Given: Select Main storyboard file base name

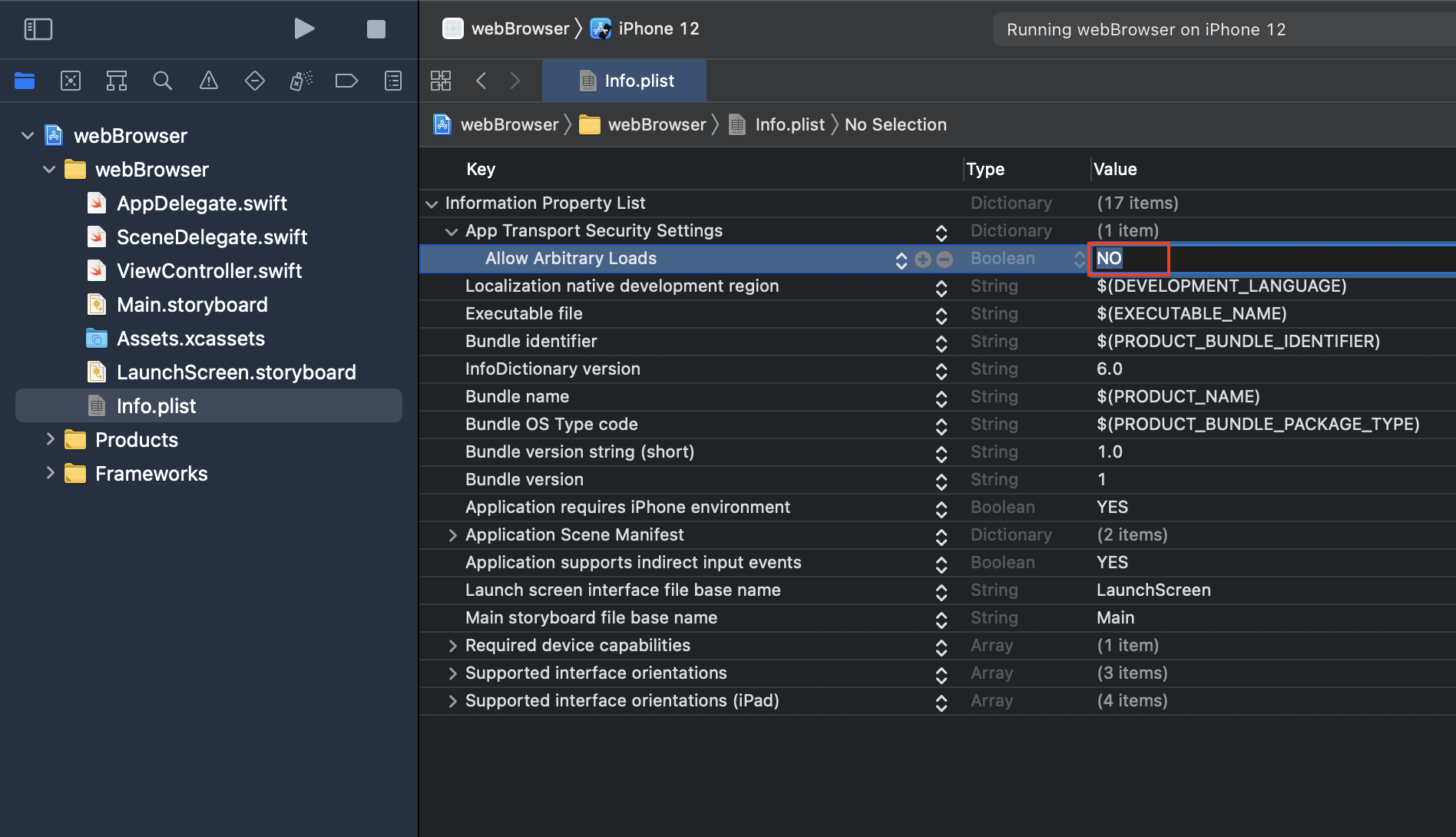Looking at the screenshot, I should (938, 618).
